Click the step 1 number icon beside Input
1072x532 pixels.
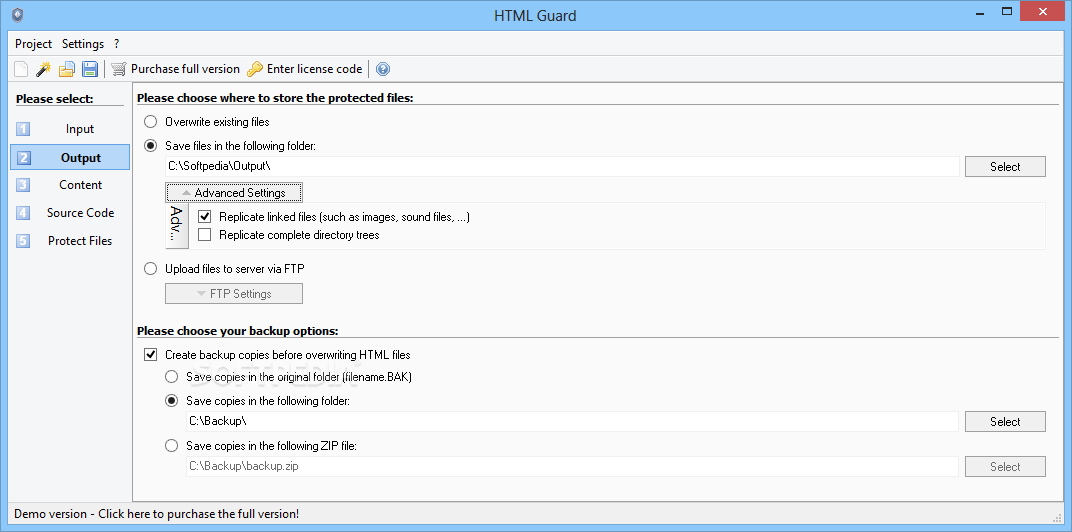click(x=23, y=129)
